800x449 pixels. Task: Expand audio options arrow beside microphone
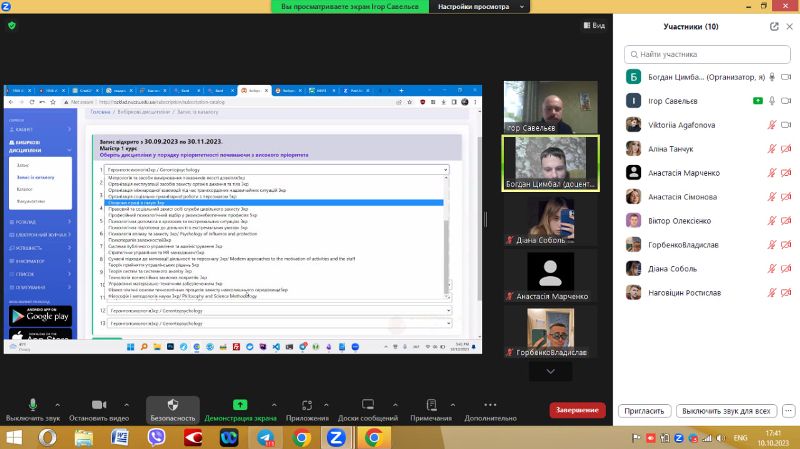click(56, 402)
